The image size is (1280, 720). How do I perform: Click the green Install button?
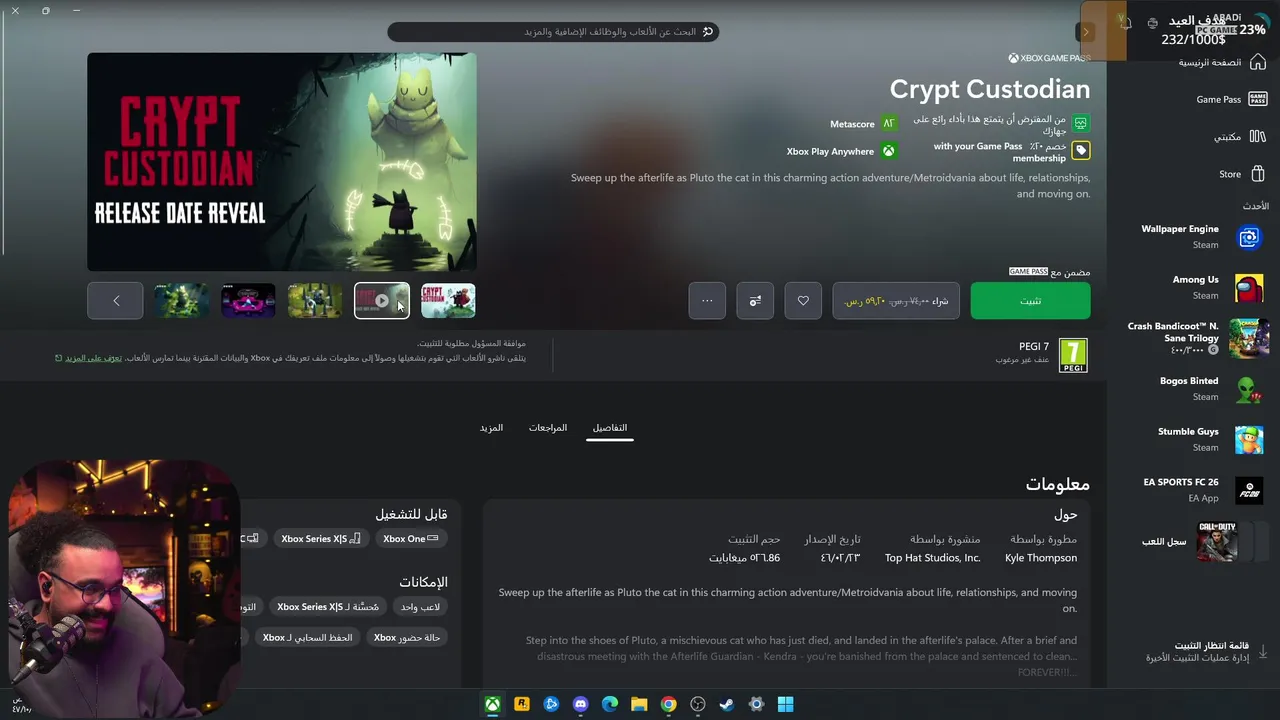[x=1030, y=301]
